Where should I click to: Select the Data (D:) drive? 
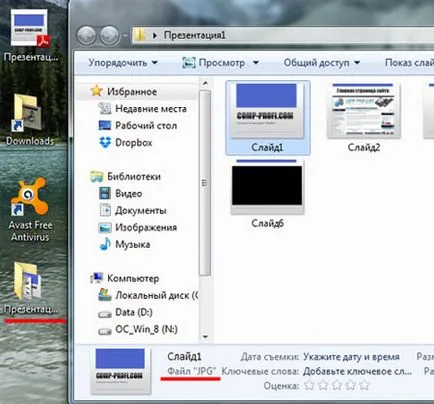[x=125, y=312]
